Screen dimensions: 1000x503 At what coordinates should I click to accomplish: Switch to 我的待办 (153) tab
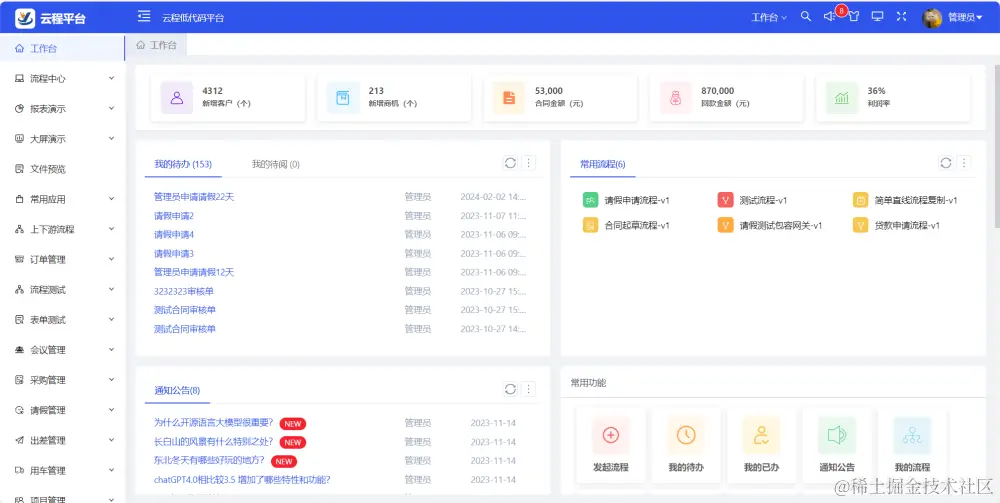point(183,164)
